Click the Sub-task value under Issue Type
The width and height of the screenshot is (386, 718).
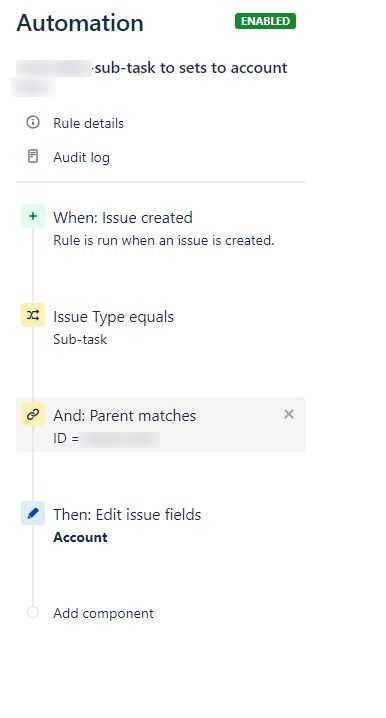coord(80,339)
